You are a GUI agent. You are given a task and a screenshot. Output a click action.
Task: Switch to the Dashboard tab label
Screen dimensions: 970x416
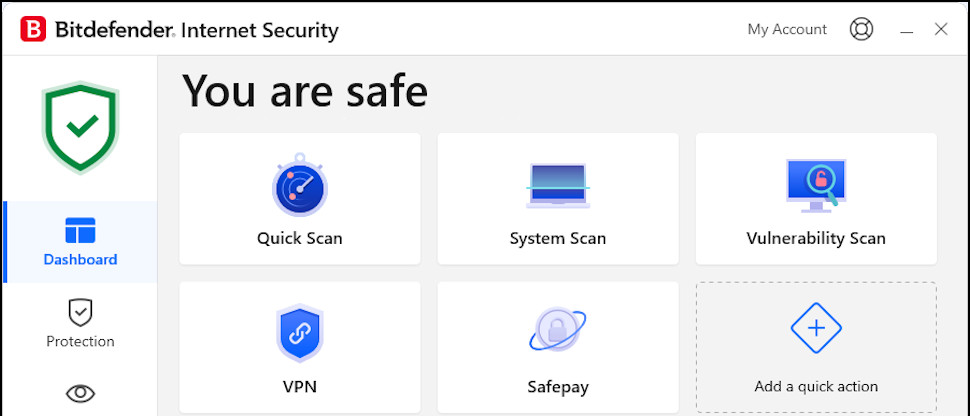[x=80, y=259]
